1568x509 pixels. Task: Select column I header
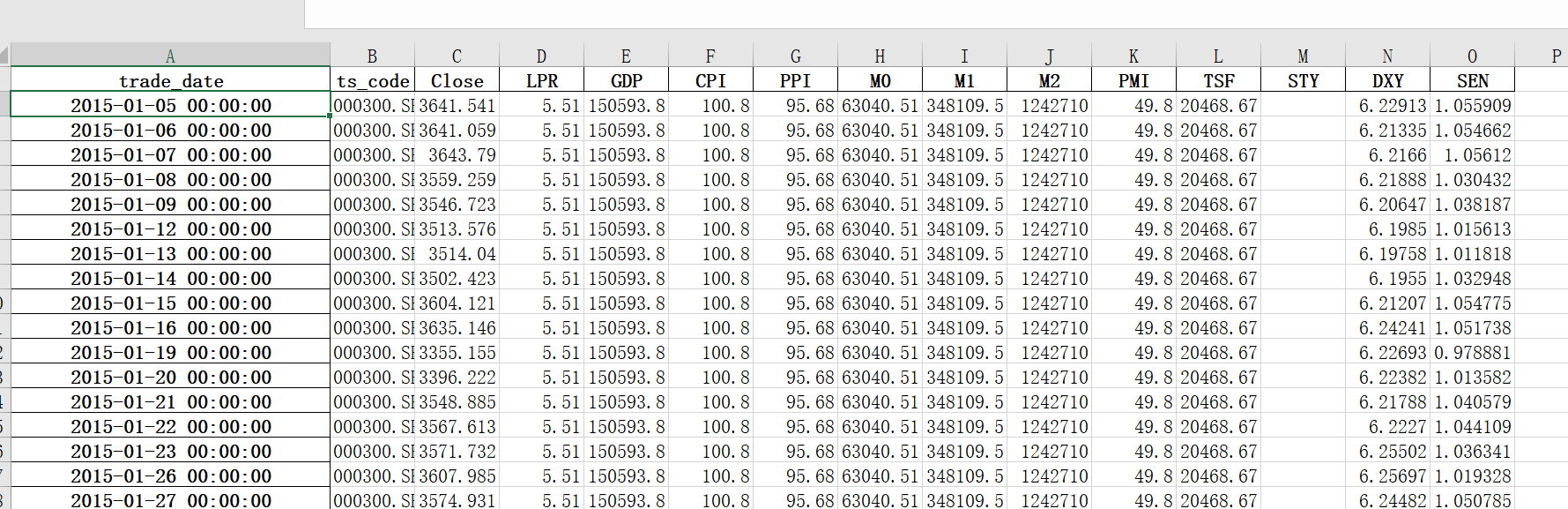(964, 55)
